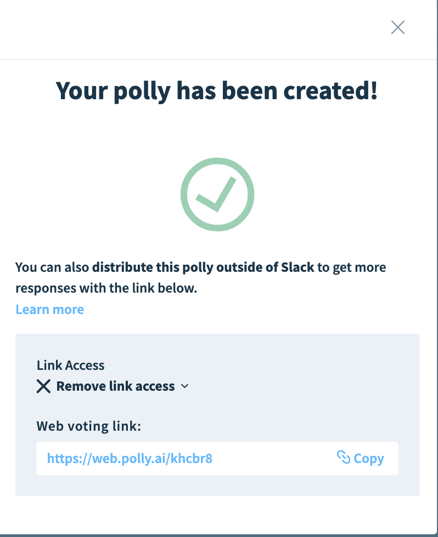Open the web.polly.ai/khcbr8 voting URL
This screenshot has height=537, width=438.
coord(129,458)
